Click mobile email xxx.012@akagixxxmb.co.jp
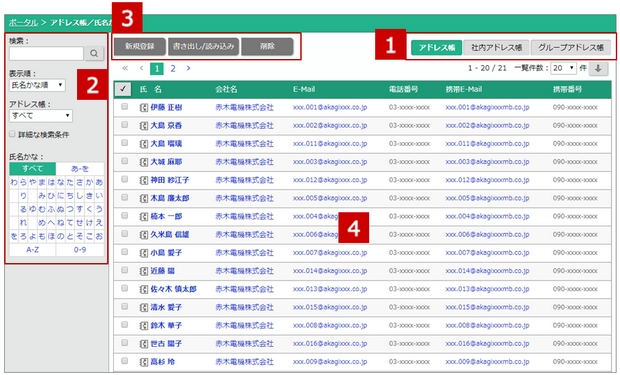Viewport: 620px width, 375px height. [x=487, y=180]
